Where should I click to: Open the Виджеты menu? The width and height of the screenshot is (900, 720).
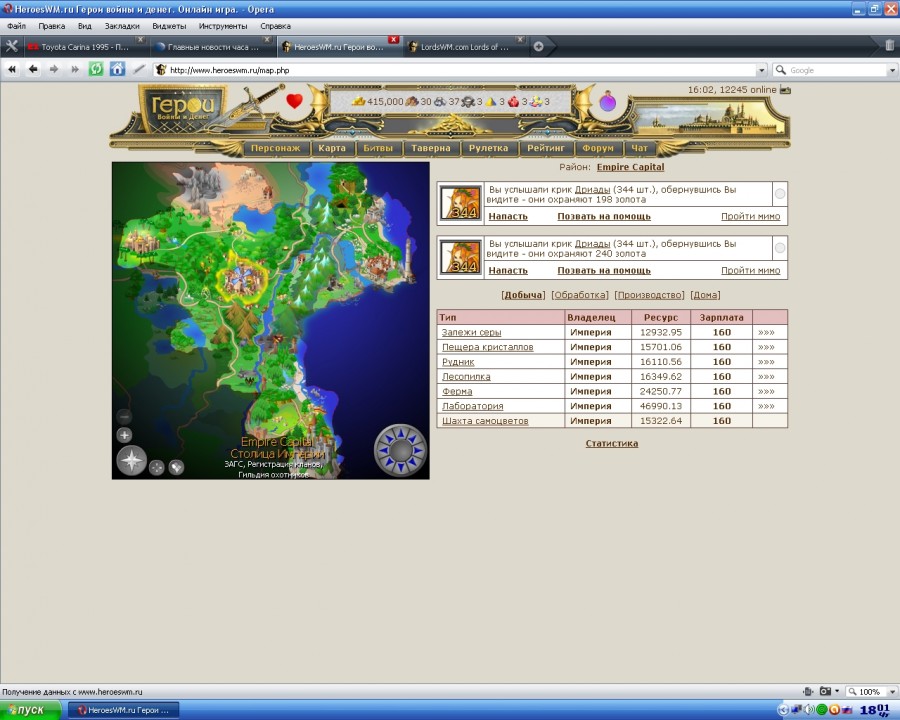pyautogui.click(x=169, y=26)
